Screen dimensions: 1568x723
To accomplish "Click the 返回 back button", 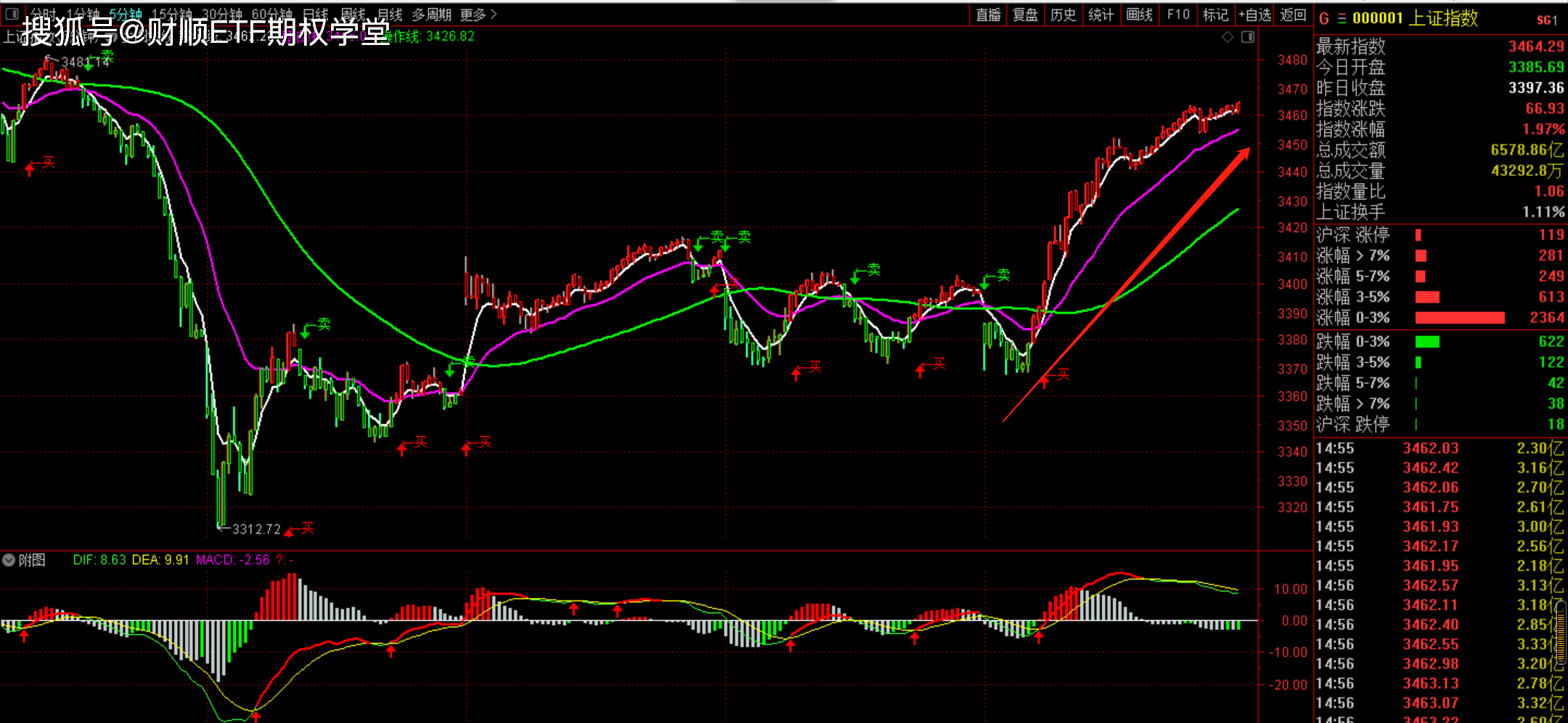I will pyautogui.click(x=1293, y=15).
